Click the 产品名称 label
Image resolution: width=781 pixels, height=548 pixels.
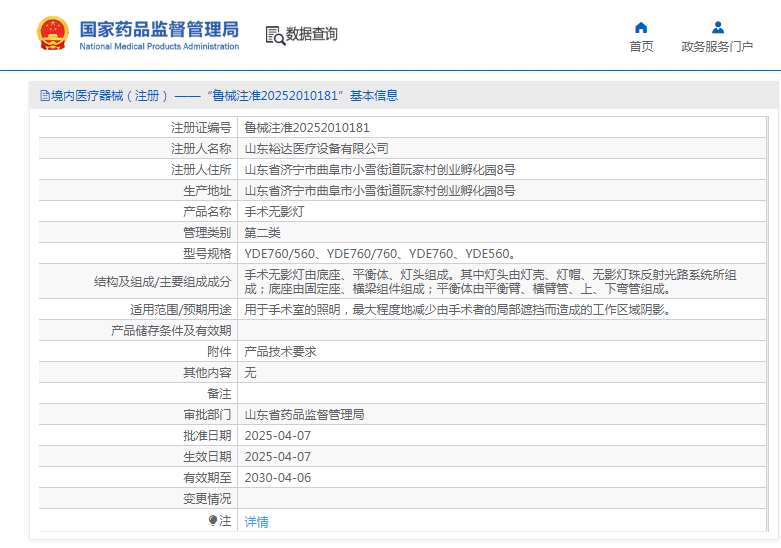click(207, 212)
